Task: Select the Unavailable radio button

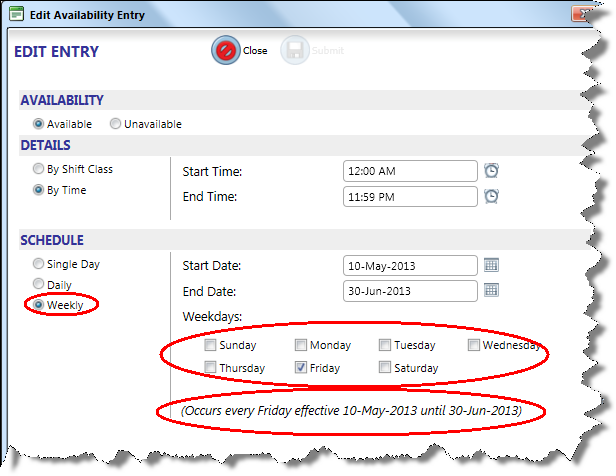Action: (116, 124)
